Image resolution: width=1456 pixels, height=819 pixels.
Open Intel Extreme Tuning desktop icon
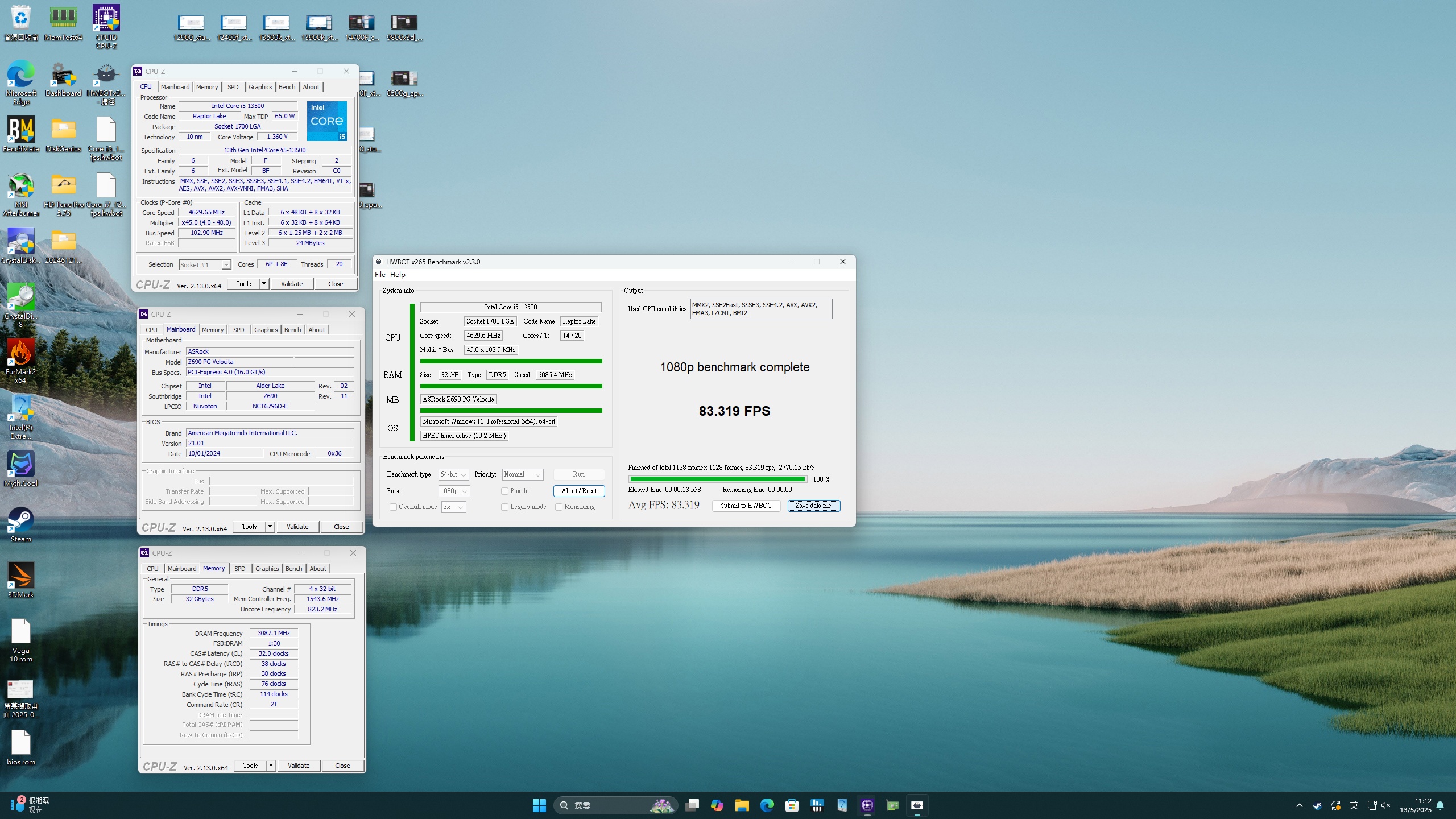[x=21, y=417]
